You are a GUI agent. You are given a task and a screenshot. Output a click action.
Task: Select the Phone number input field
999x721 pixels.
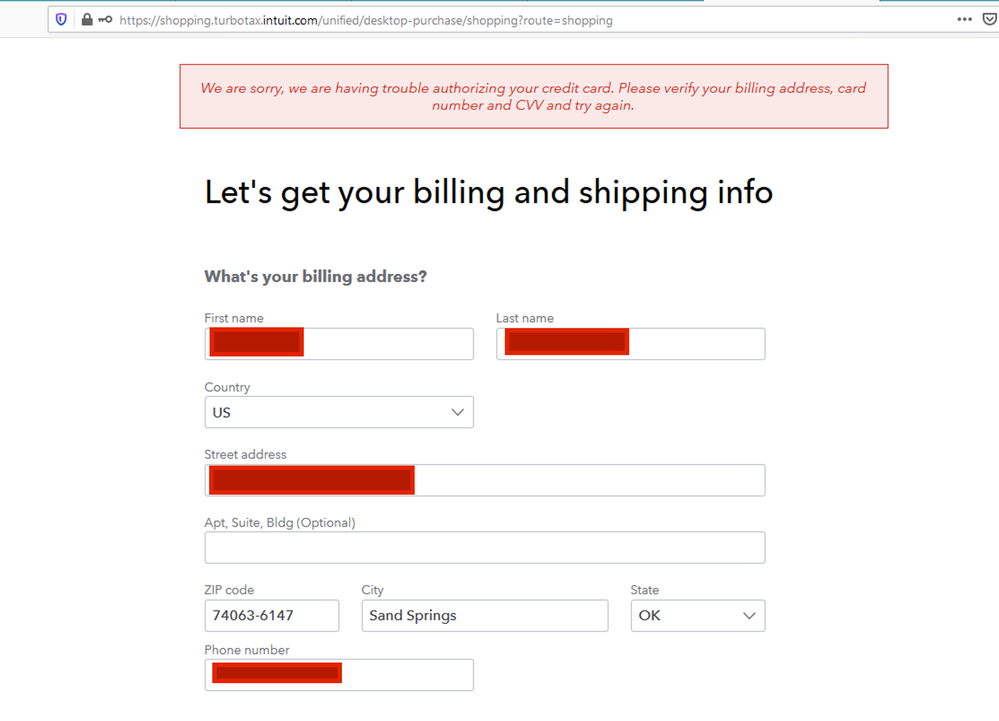(339, 675)
